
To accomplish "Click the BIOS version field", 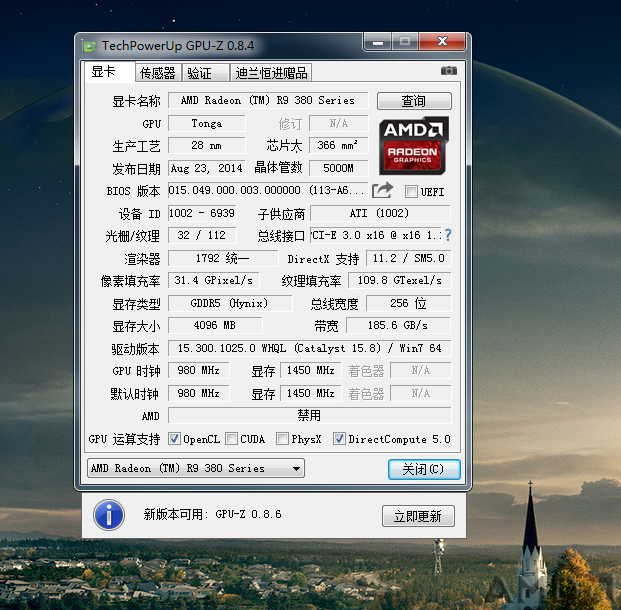I will coord(268,190).
